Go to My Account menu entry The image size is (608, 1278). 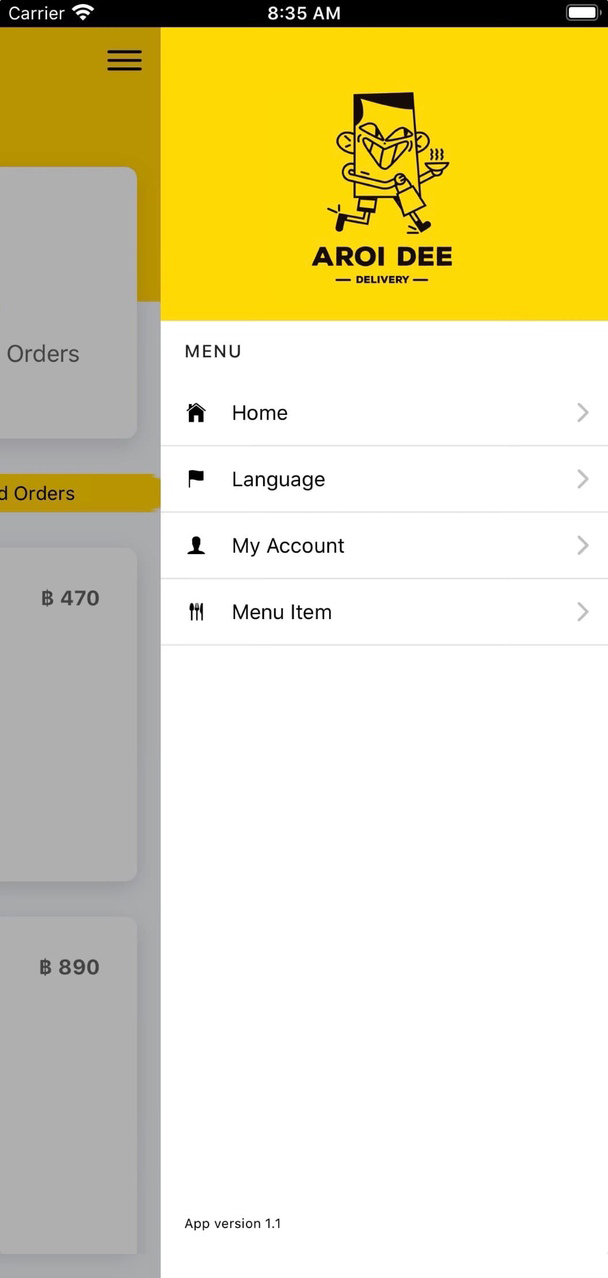(288, 546)
